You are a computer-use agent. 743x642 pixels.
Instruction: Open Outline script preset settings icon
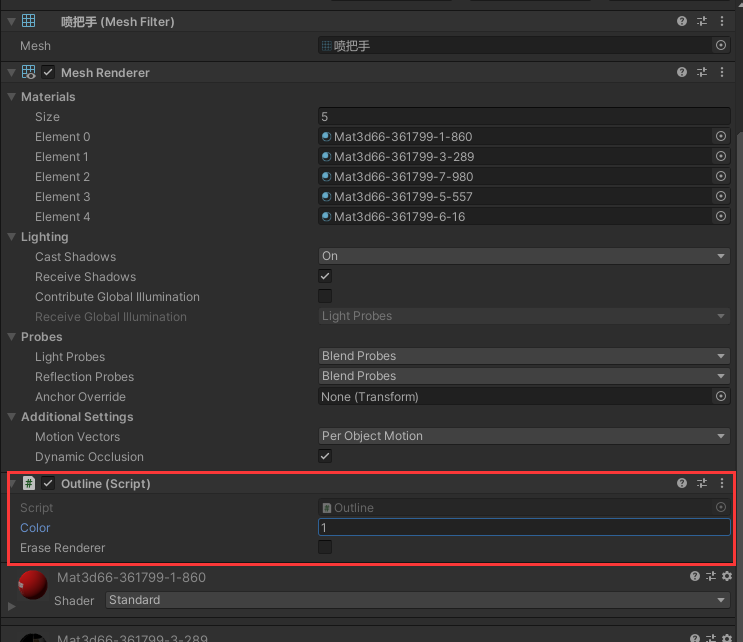[702, 483]
